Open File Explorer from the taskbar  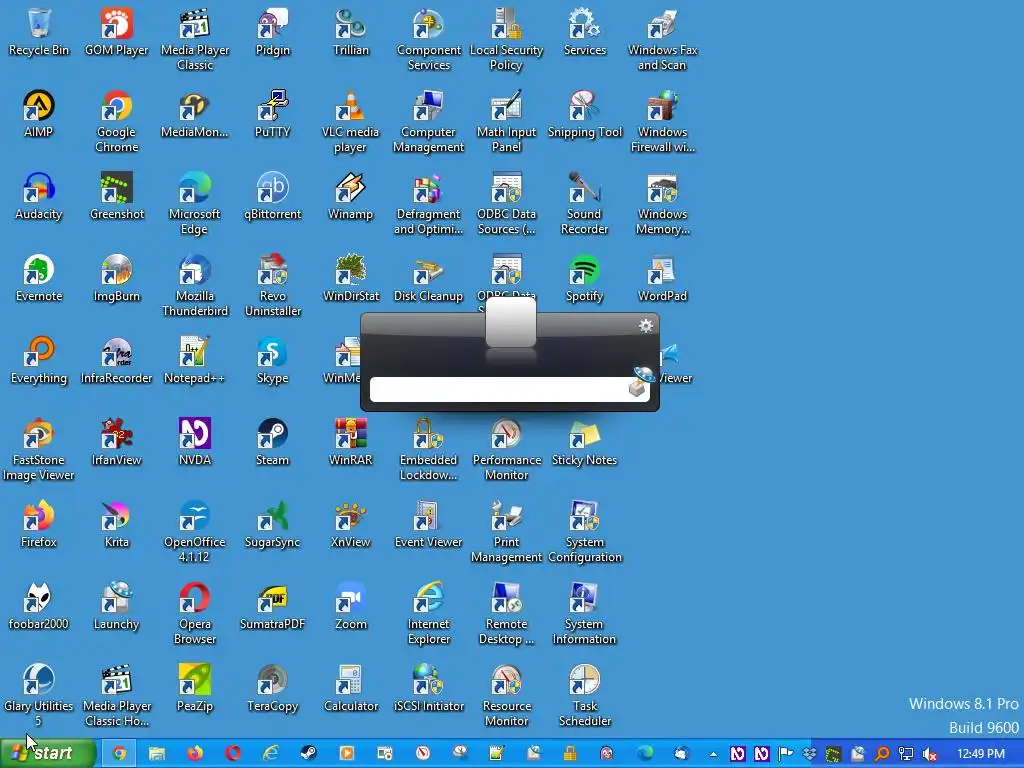157,753
